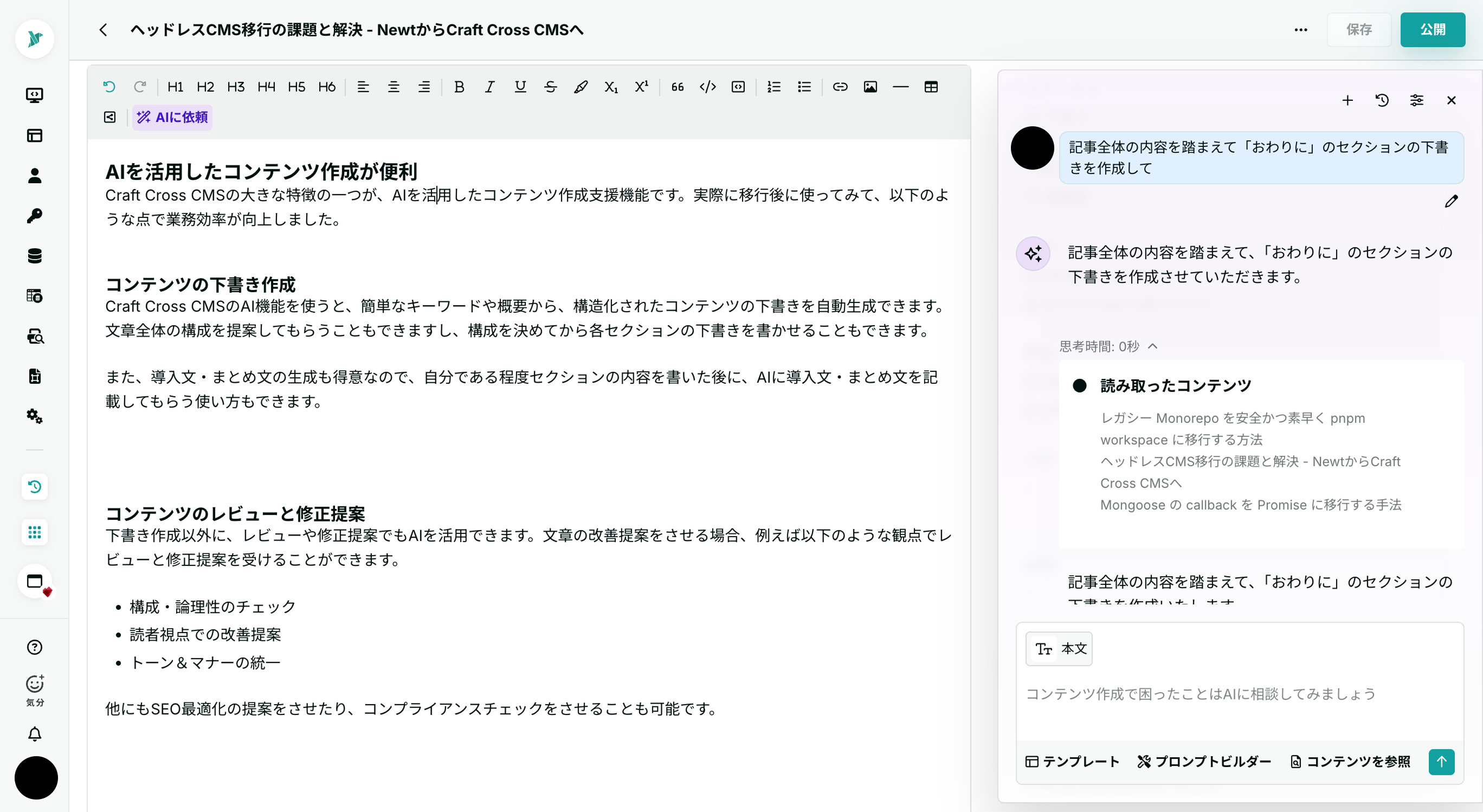Image resolution: width=1483 pixels, height=812 pixels.
Task: Open notifications via the bell icon
Action: click(x=35, y=734)
